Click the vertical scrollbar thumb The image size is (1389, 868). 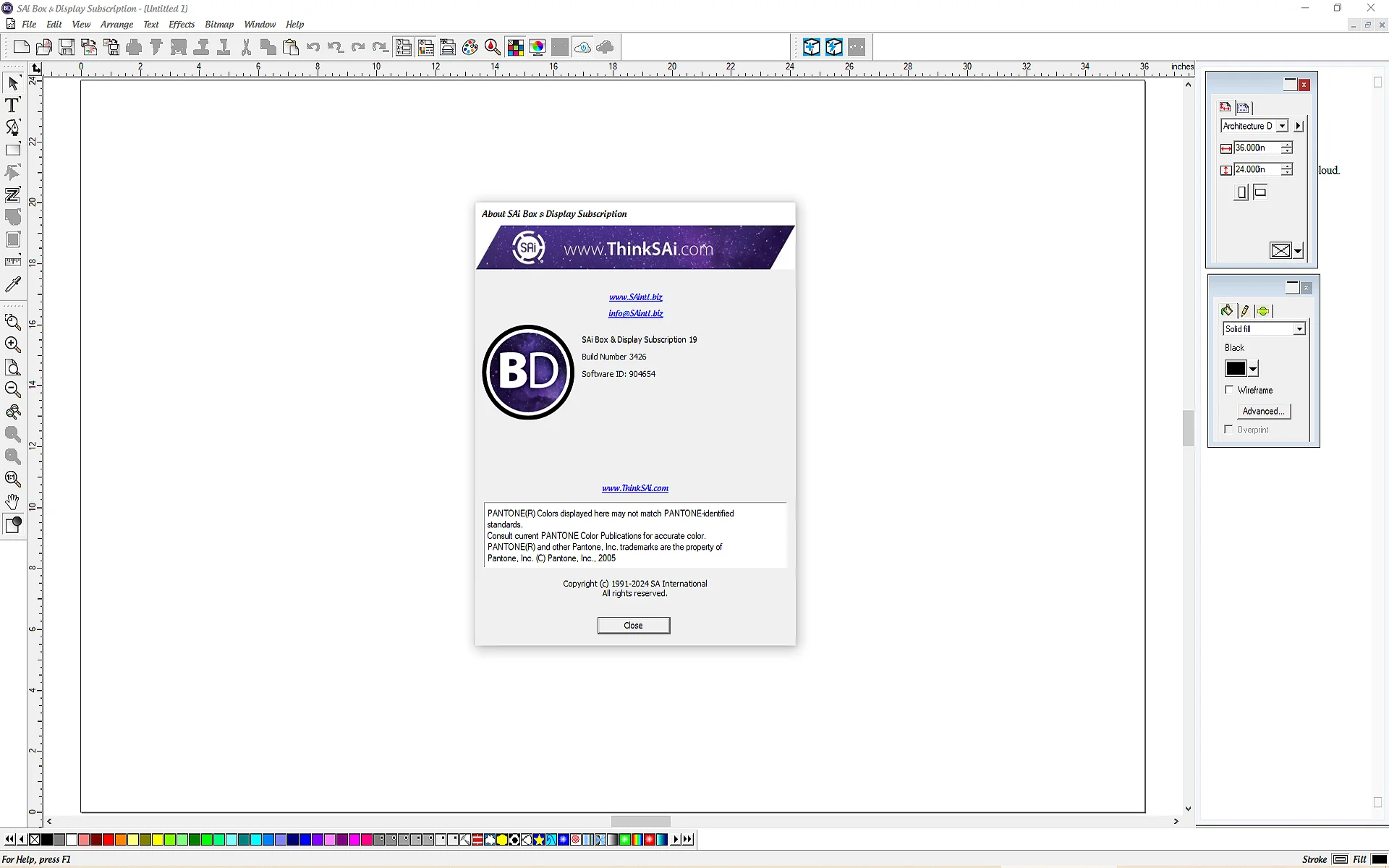pos(1188,428)
